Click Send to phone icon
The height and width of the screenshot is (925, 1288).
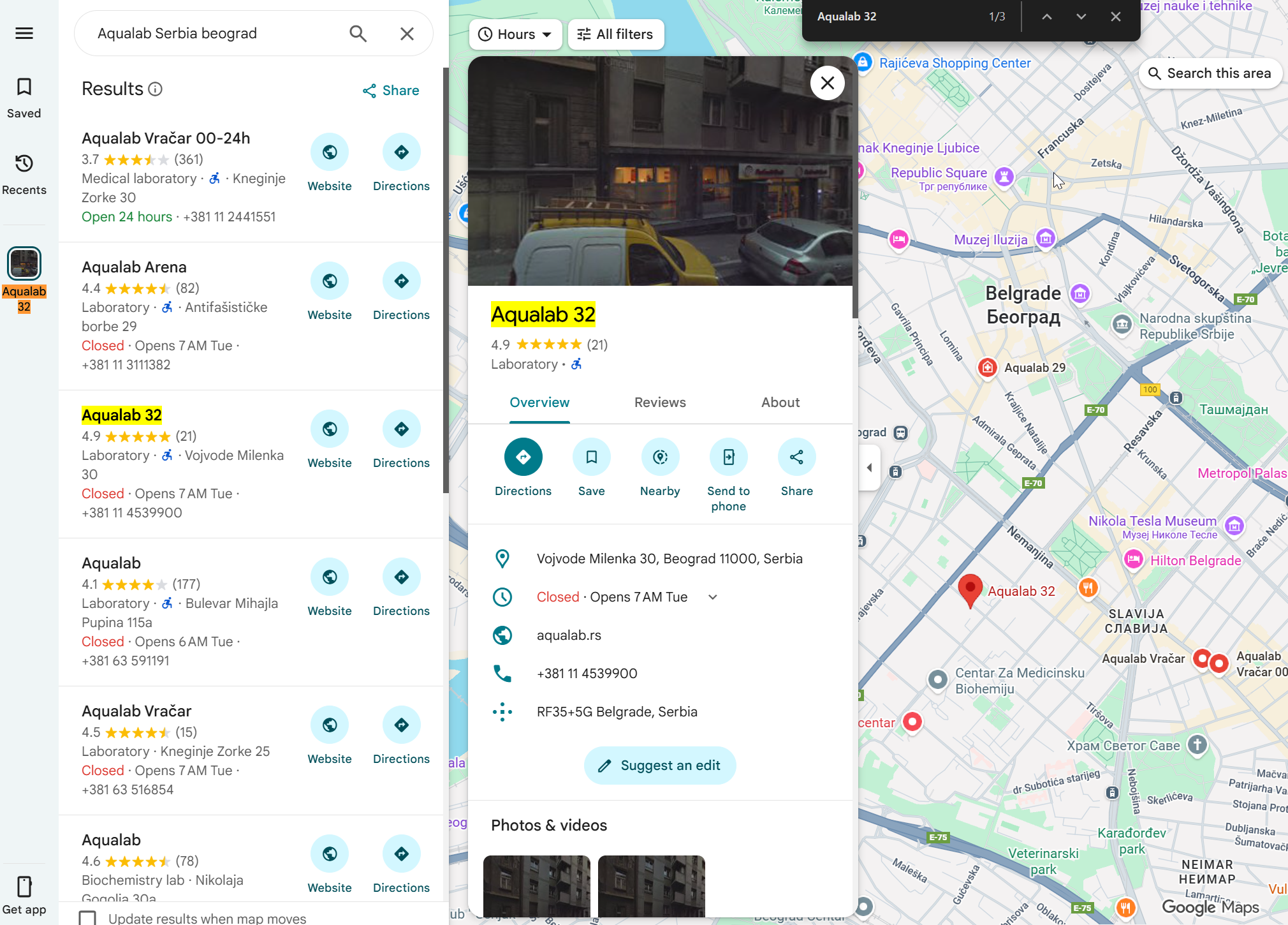[728, 457]
